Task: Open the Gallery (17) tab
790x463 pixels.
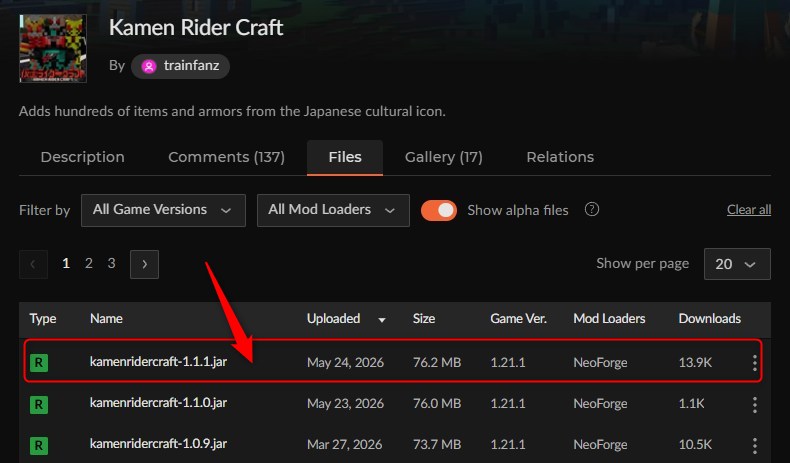Action: tap(443, 157)
